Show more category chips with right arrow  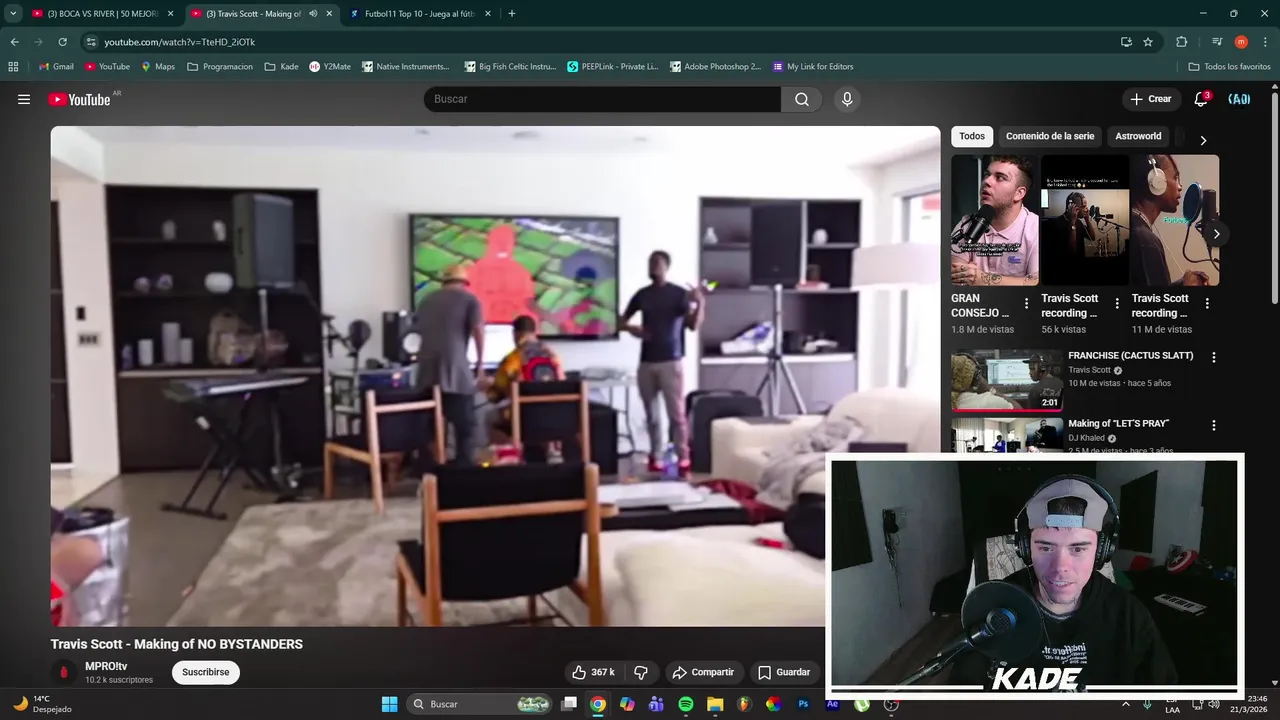[x=1203, y=140]
